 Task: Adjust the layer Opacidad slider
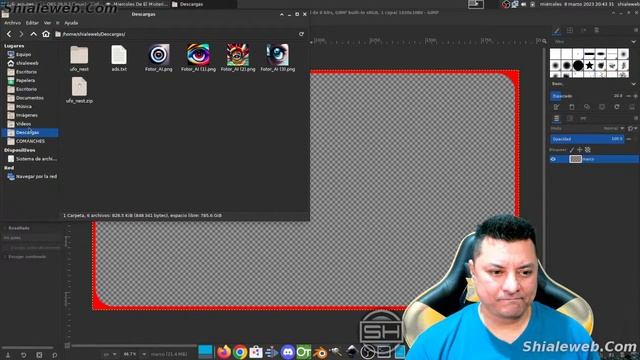[587, 139]
